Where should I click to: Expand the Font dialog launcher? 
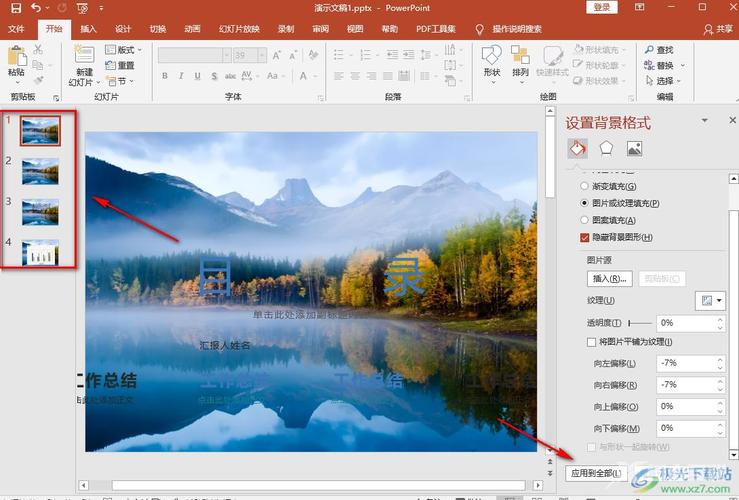click(x=321, y=98)
